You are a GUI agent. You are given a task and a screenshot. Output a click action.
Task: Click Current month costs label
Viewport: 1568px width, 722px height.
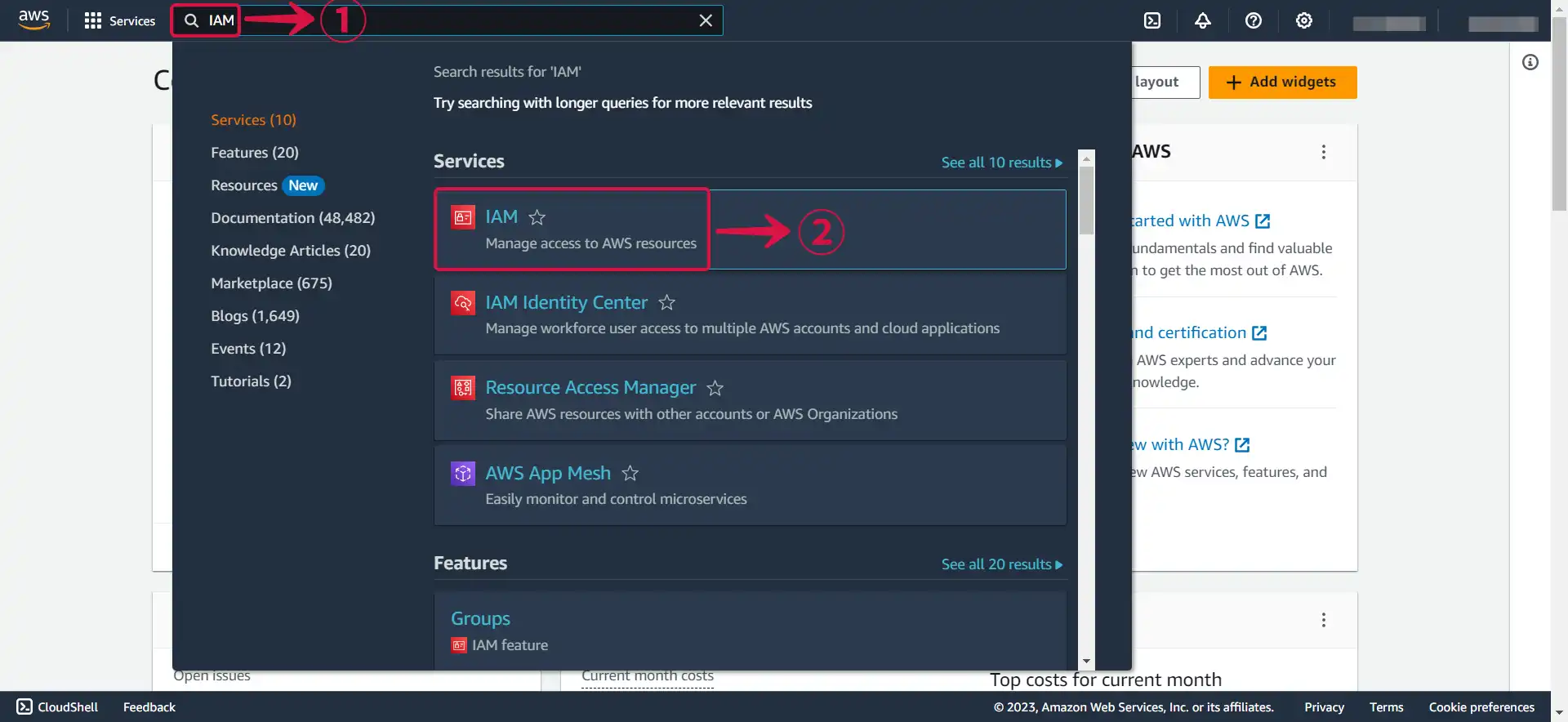pos(648,677)
